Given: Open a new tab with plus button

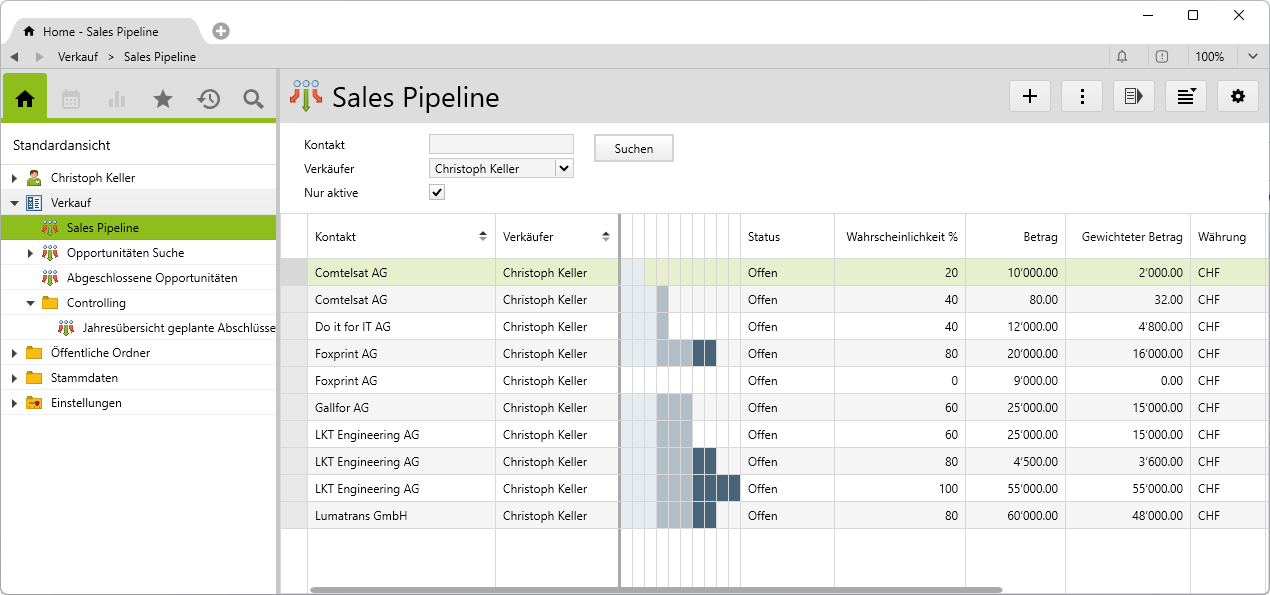Looking at the screenshot, I should click(x=221, y=31).
